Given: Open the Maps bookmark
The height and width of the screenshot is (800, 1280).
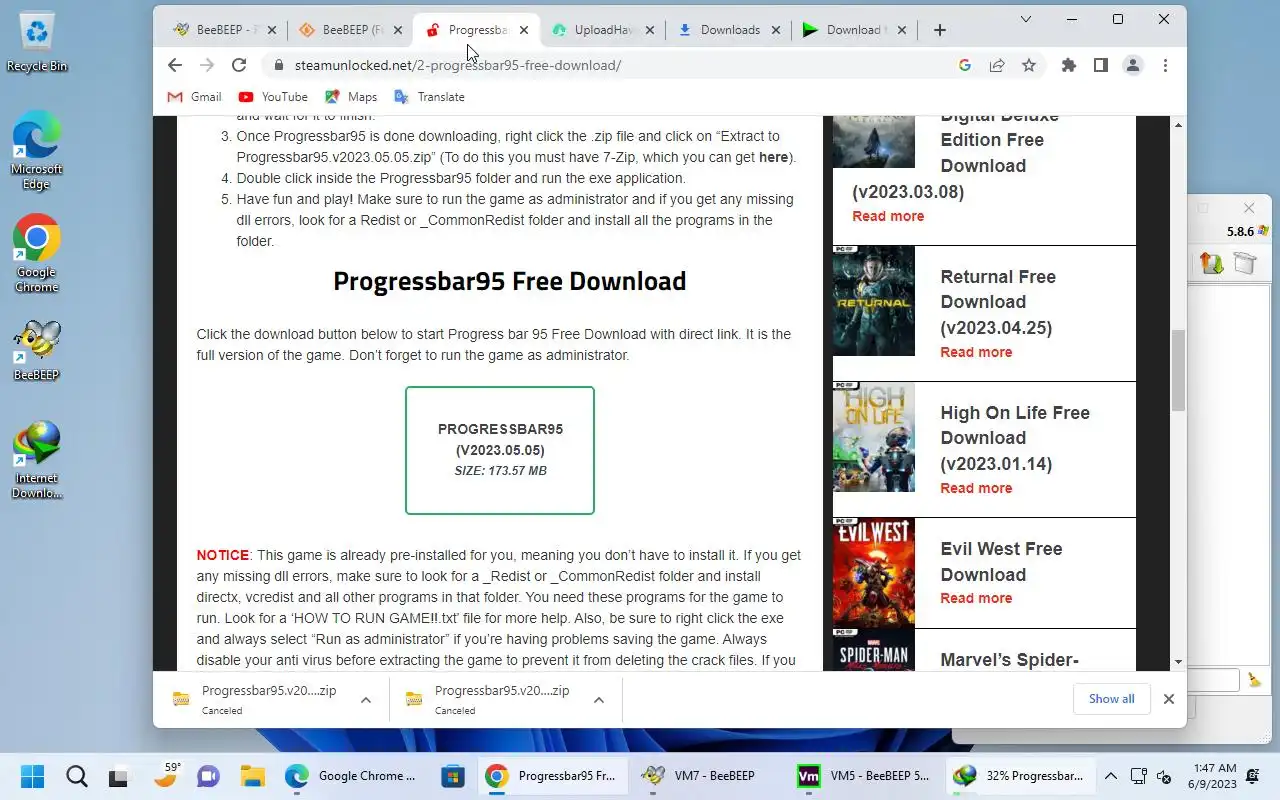Looking at the screenshot, I should 351,97.
